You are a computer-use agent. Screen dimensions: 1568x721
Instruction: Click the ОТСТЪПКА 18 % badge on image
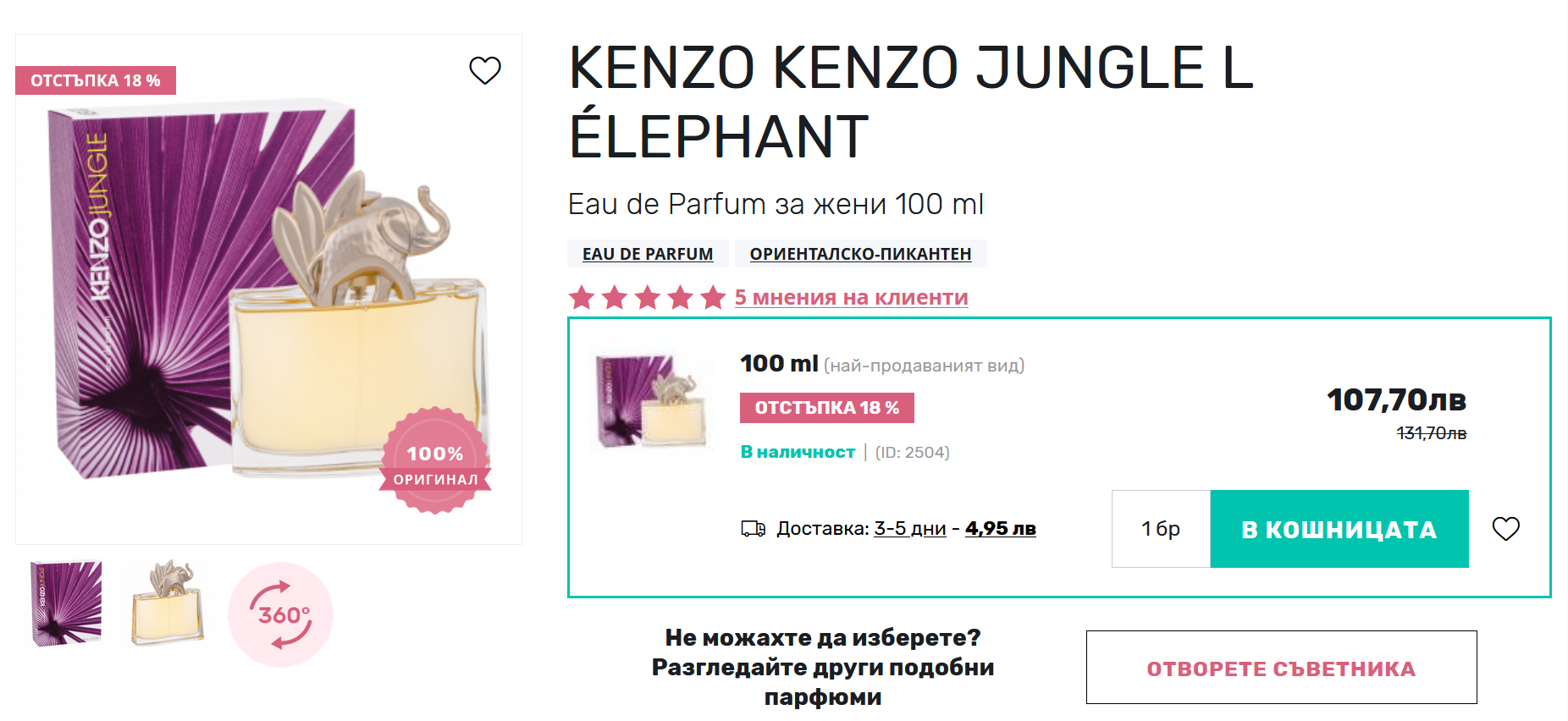[x=96, y=80]
